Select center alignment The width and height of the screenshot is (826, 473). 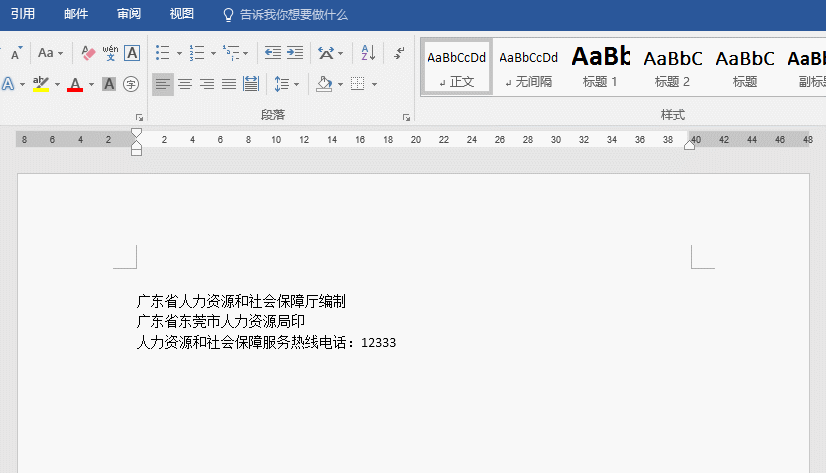coord(185,84)
